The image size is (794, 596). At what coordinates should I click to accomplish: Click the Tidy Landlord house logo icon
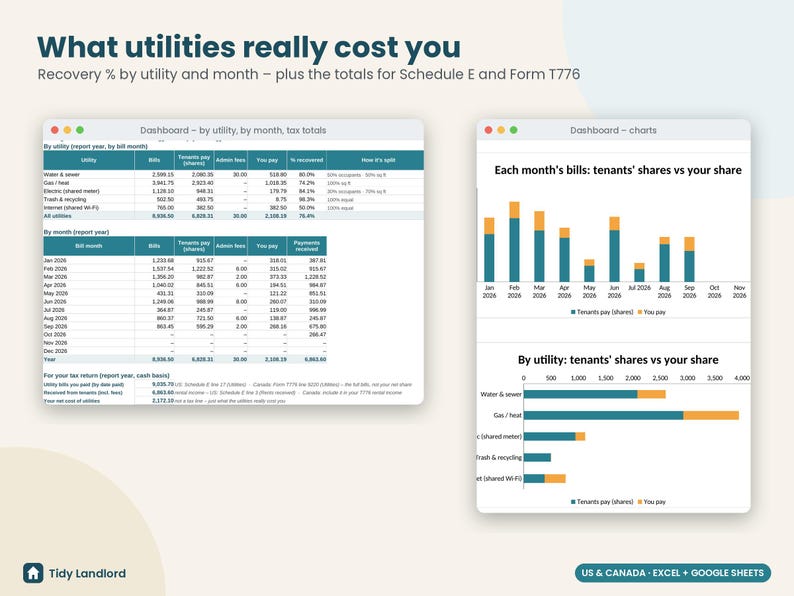(x=33, y=573)
